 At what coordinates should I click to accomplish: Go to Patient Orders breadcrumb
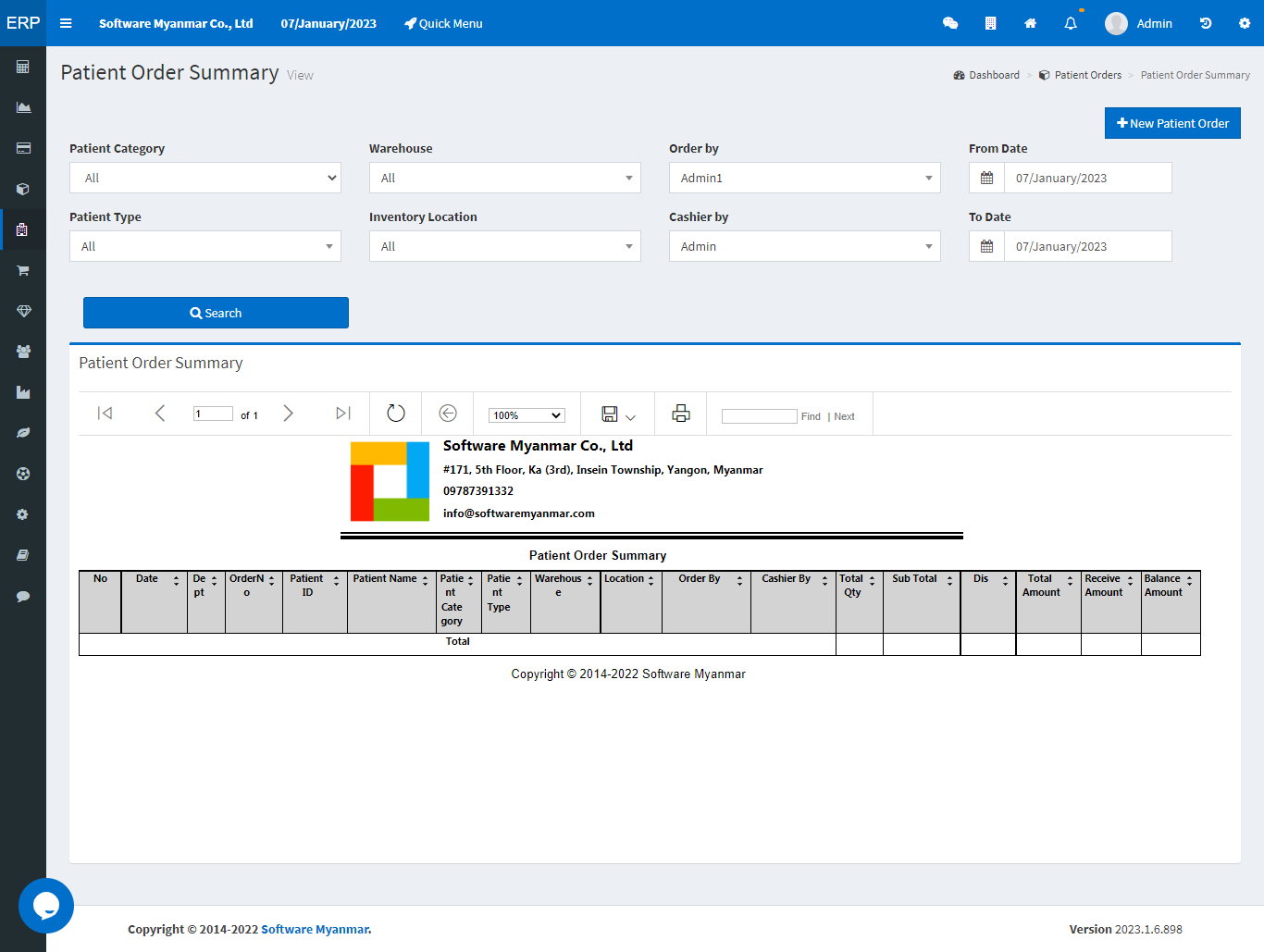coord(1080,75)
